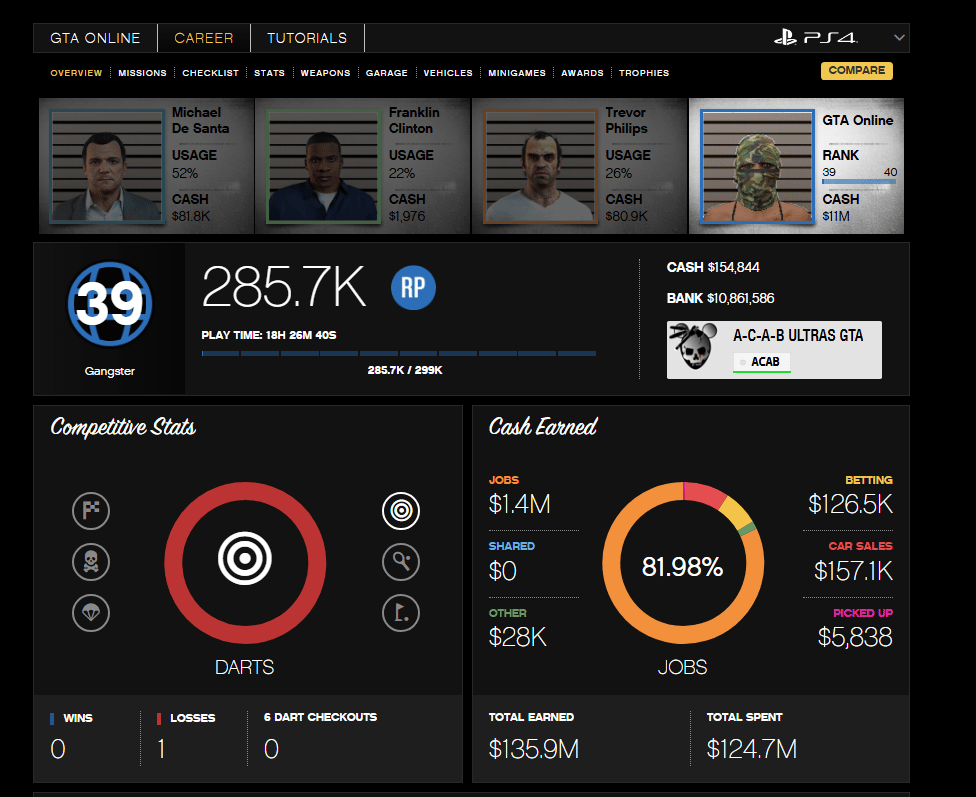Click the 81.98% center percentage

pyautogui.click(x=683, y=567)
